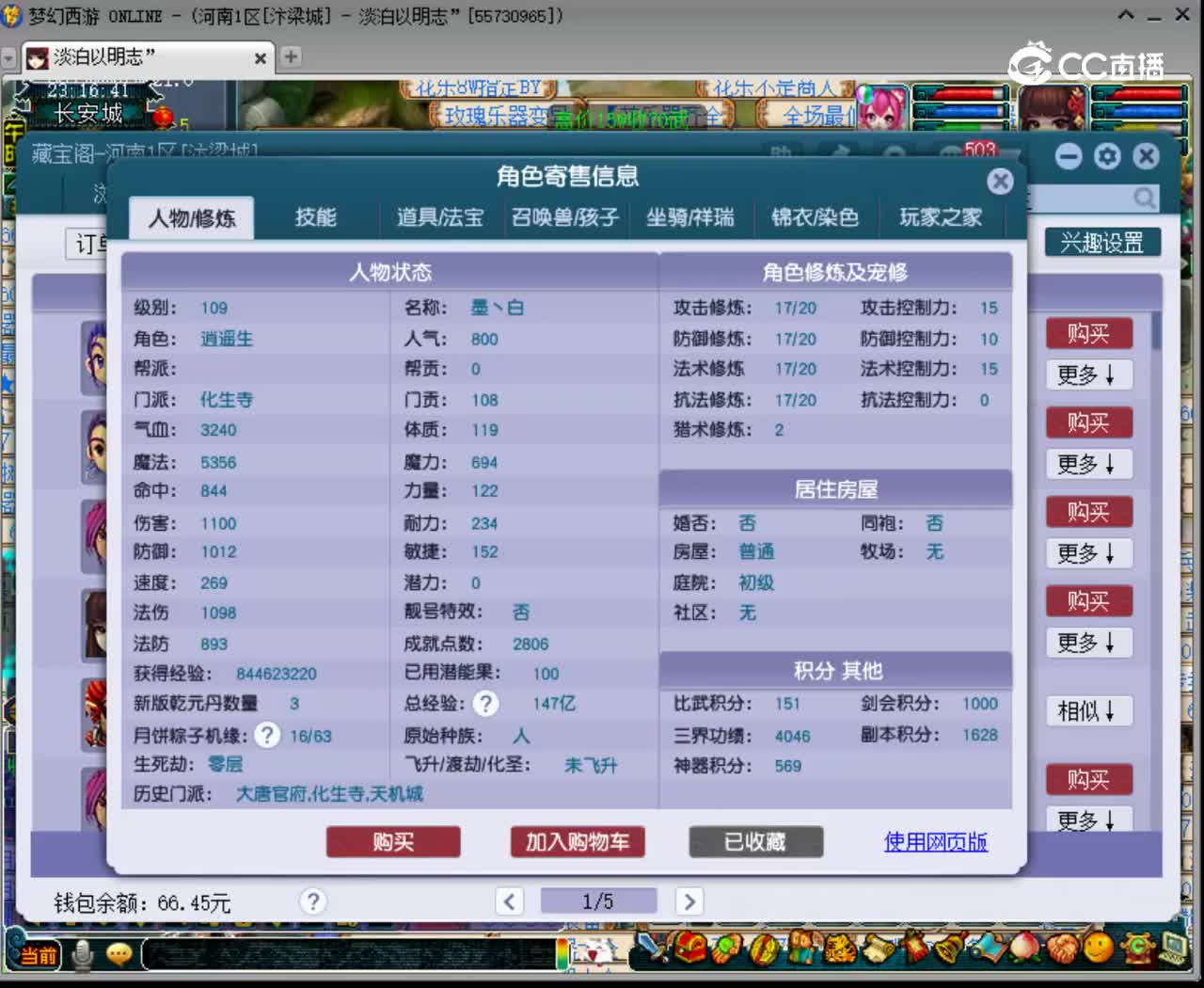Image resolution: width=1204 pixels, height=988 pixels.
Task: Switch to the 召唤兽/孩子 tab
Action: tap(565, 217)
